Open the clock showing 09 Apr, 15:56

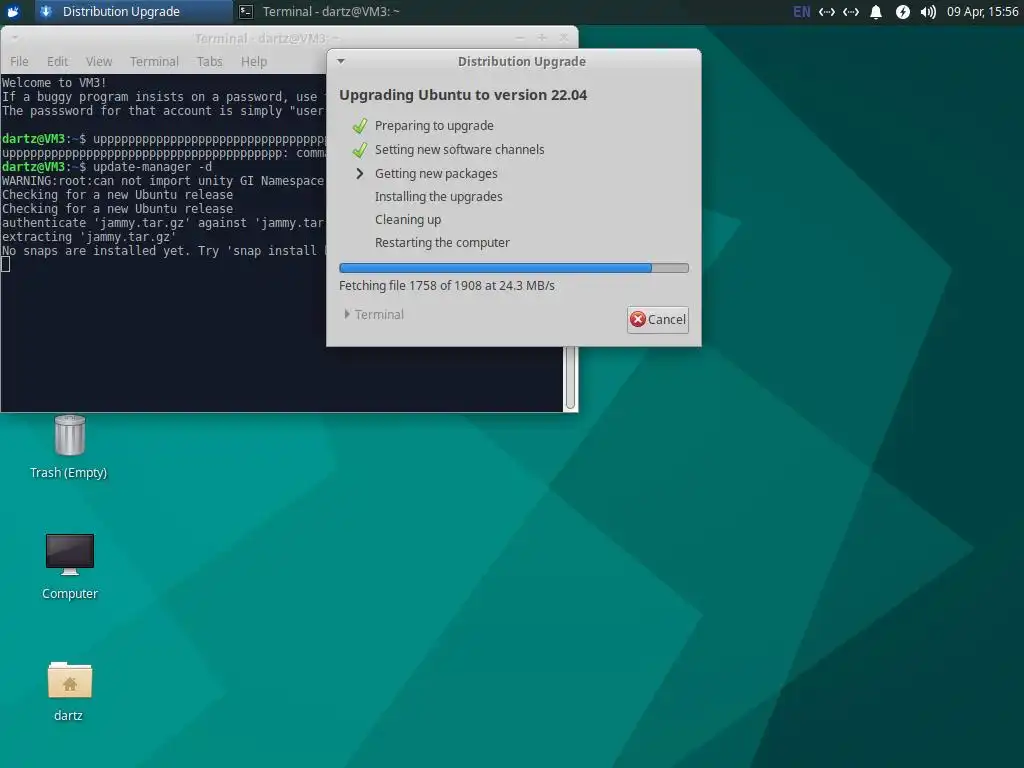click(982, 12)
